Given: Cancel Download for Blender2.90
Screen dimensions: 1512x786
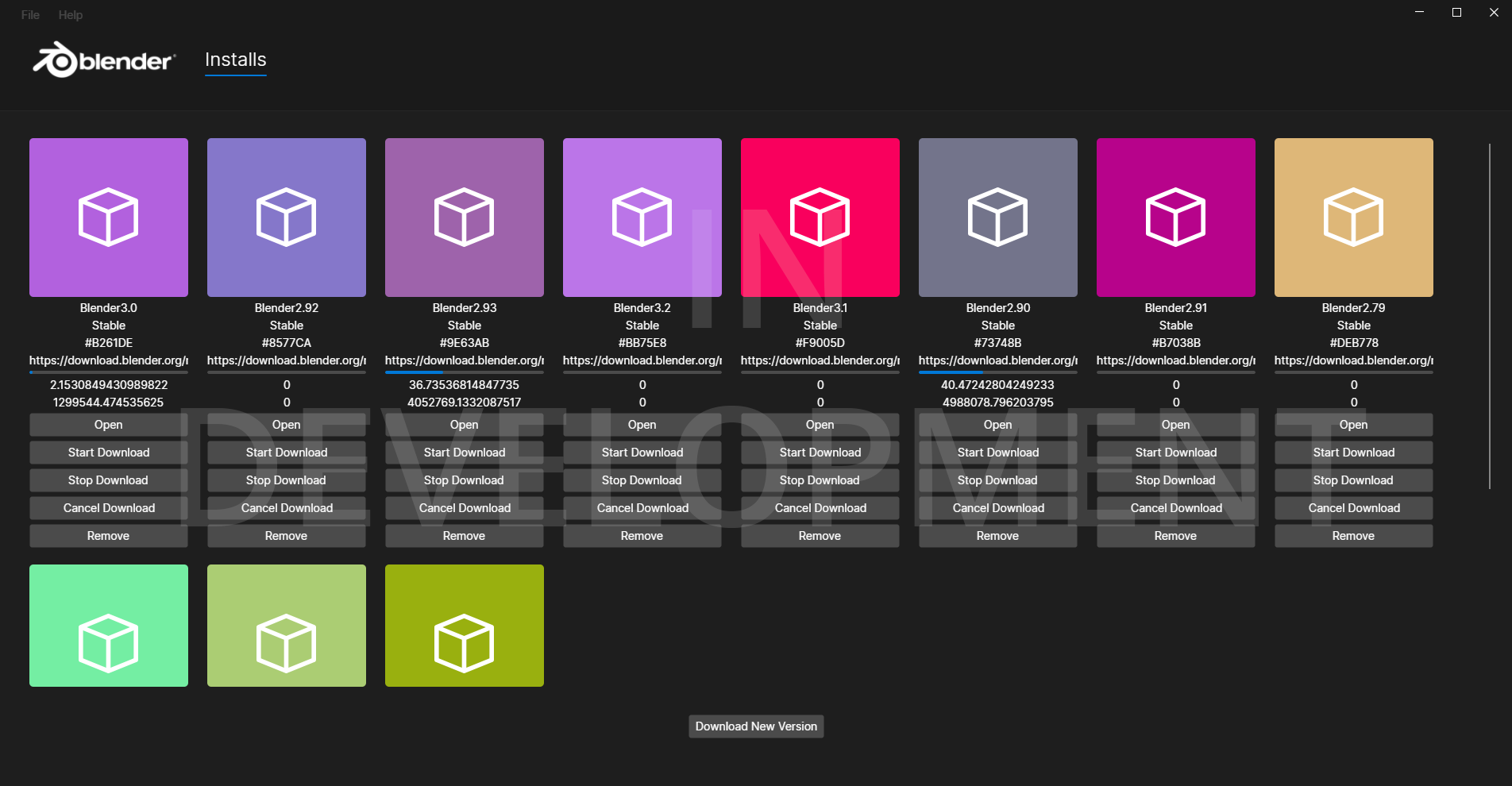Looking at the screenshot, I should click(x=998, y=508).
